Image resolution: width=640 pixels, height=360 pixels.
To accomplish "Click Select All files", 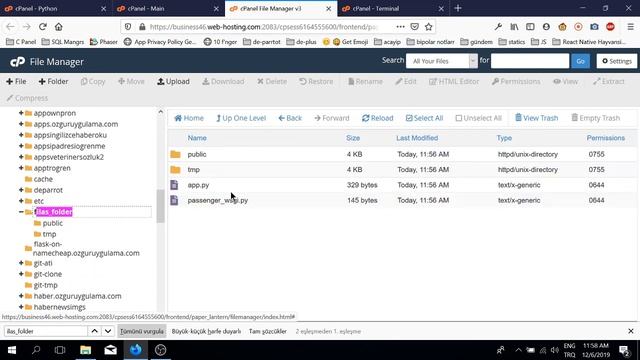I will (424, 118).
